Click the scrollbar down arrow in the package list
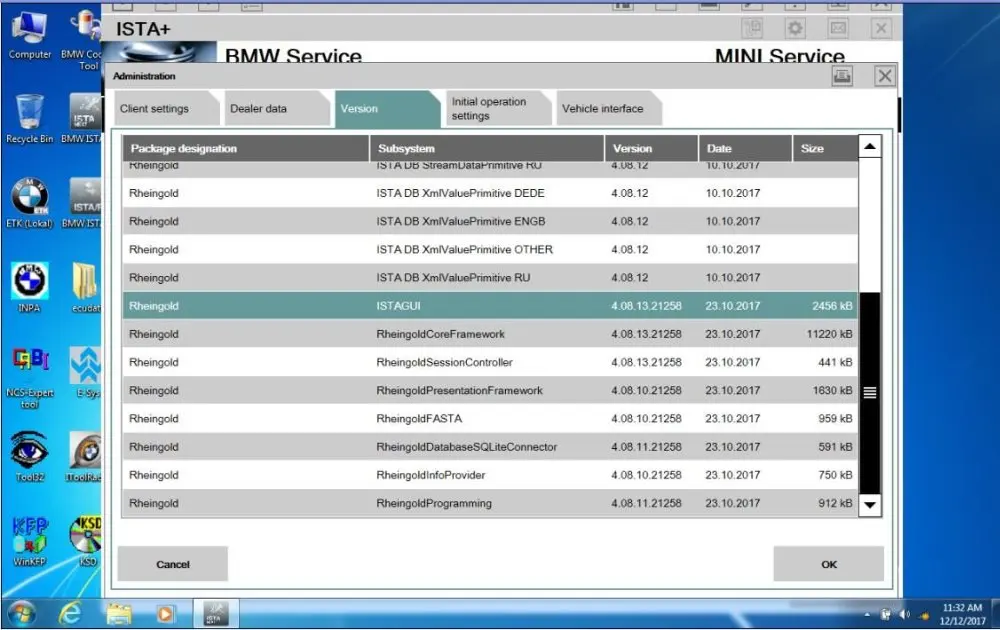This screenshot has height=630, width=1000. tap(869, 504)
